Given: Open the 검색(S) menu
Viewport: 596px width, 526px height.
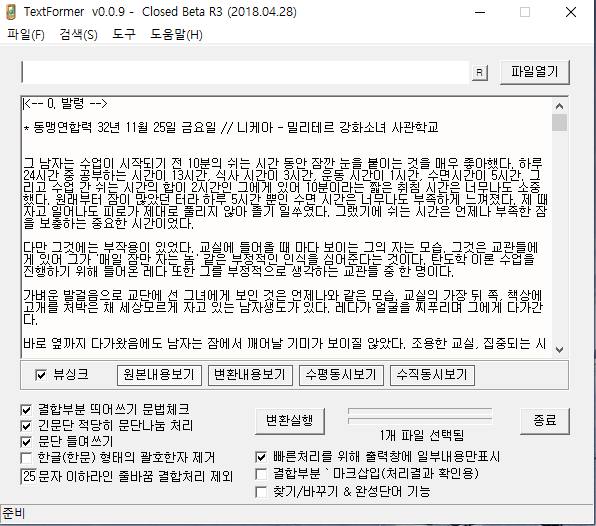Looking at the screenshot, I should [79, 35].
